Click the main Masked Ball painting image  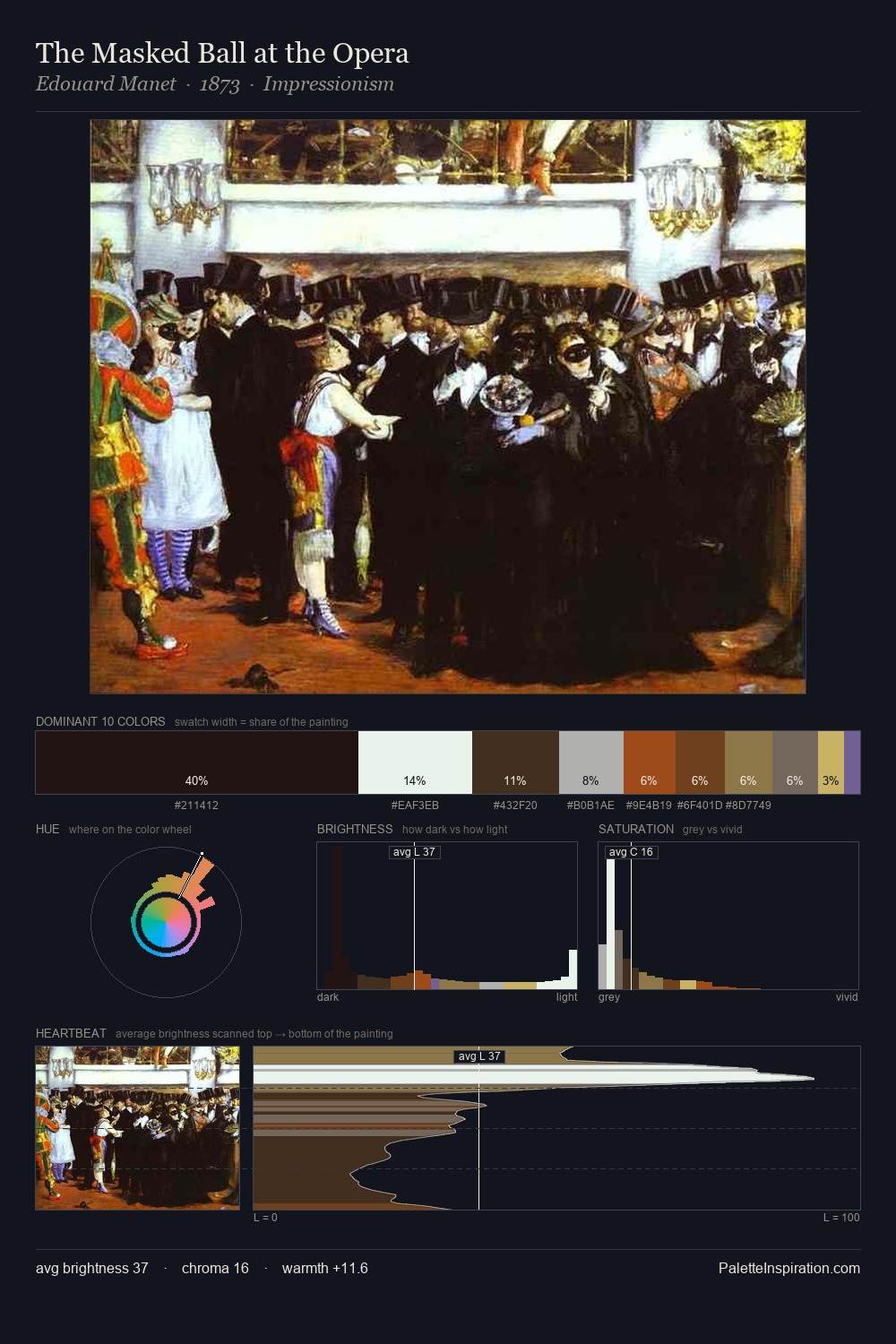(448, 407)
